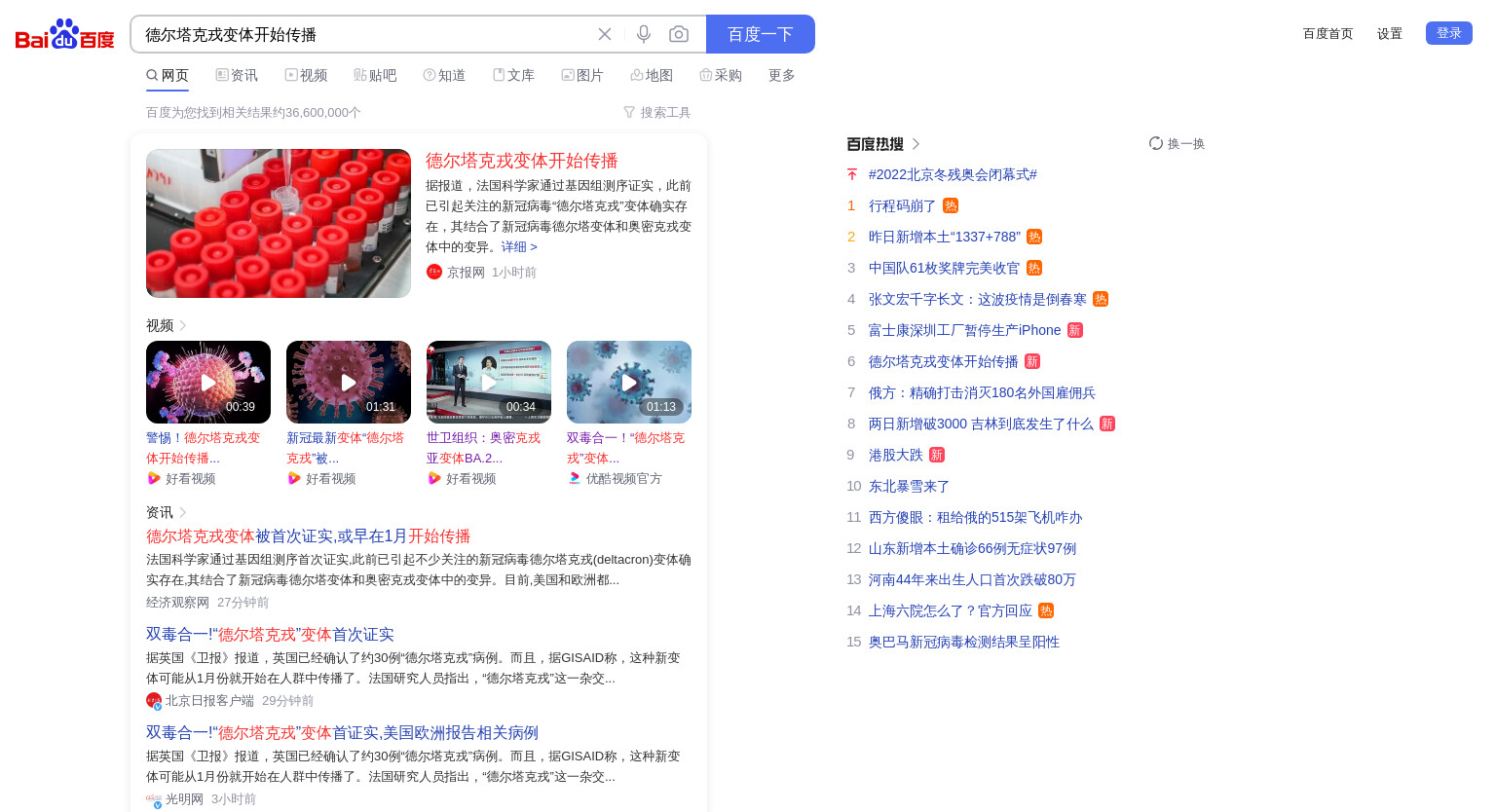Switch to the 图片 tab
The image size is (1496, 812).
pos(582,75)
